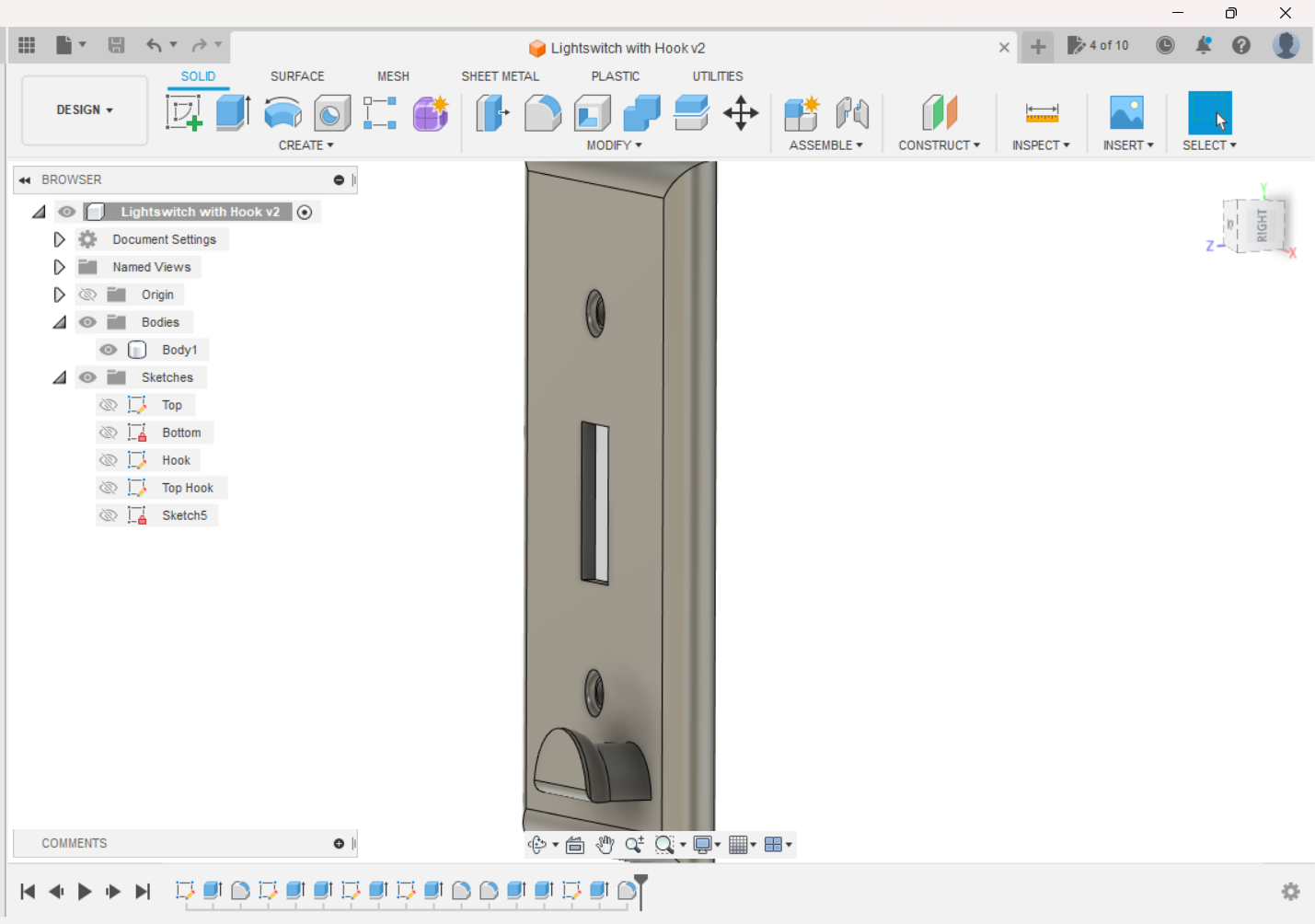
Task: Select the Press Pull tool
Action: coord(492,113)
